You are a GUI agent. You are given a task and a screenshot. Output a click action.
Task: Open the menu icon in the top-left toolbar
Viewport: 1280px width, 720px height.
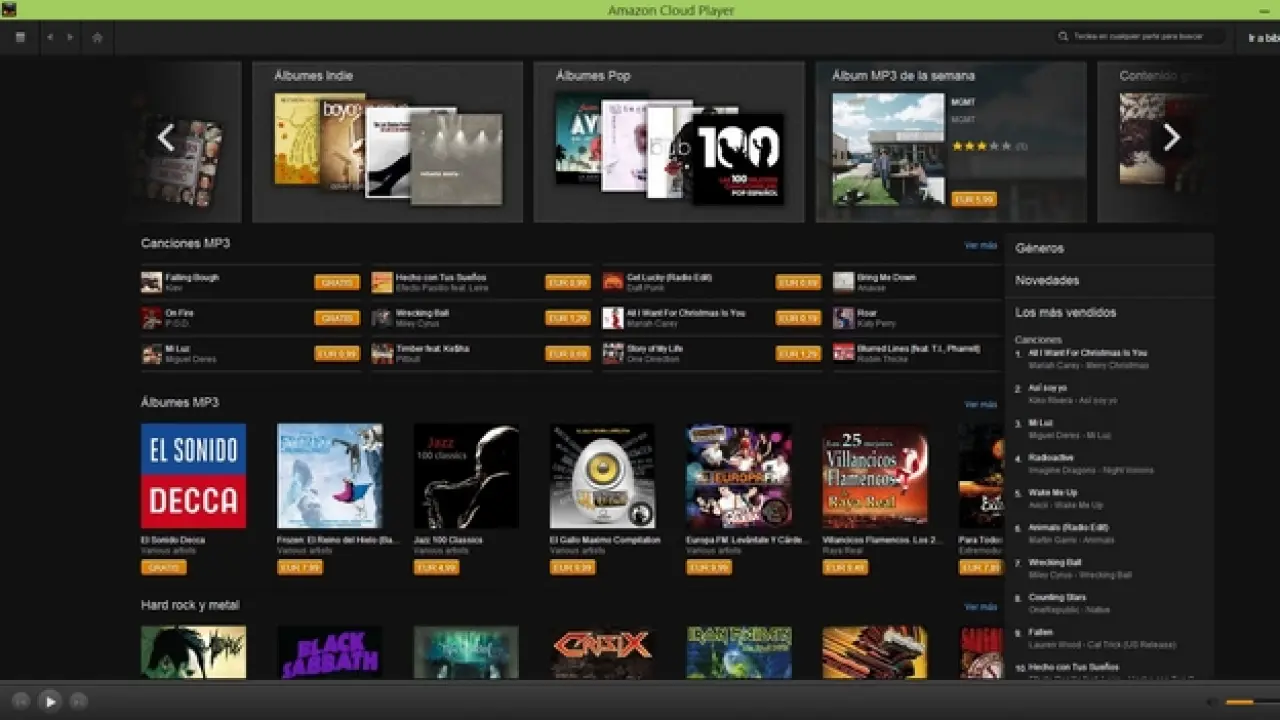tap(19, 37)
